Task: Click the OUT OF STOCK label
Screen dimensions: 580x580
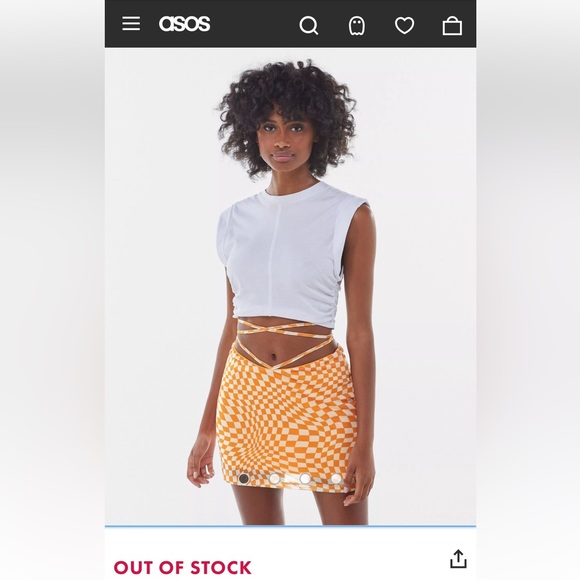Action: (182, 567)
